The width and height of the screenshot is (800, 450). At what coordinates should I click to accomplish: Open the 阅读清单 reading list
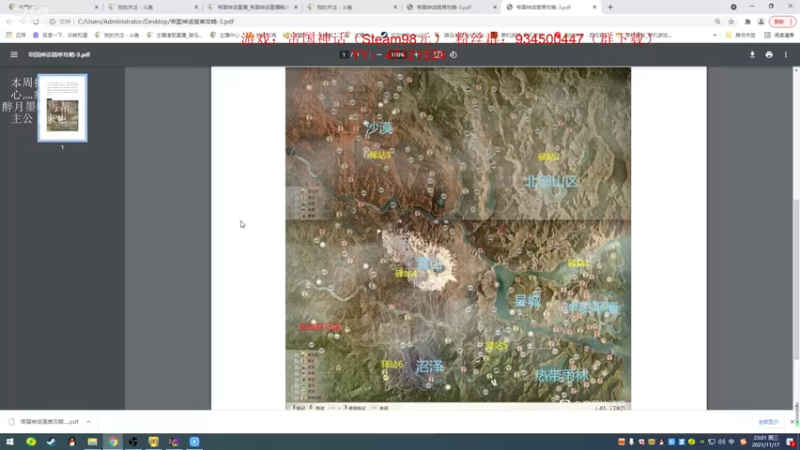point(780,35)
